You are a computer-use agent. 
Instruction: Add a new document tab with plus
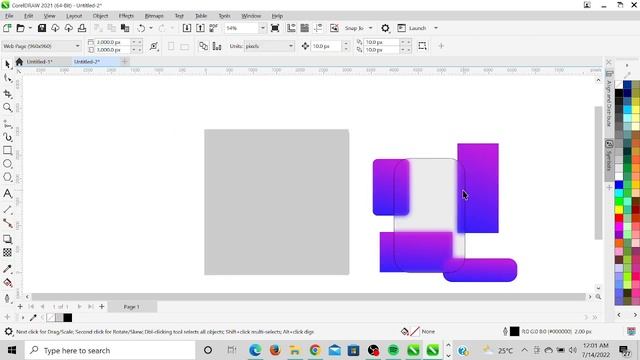click(124, 61)
